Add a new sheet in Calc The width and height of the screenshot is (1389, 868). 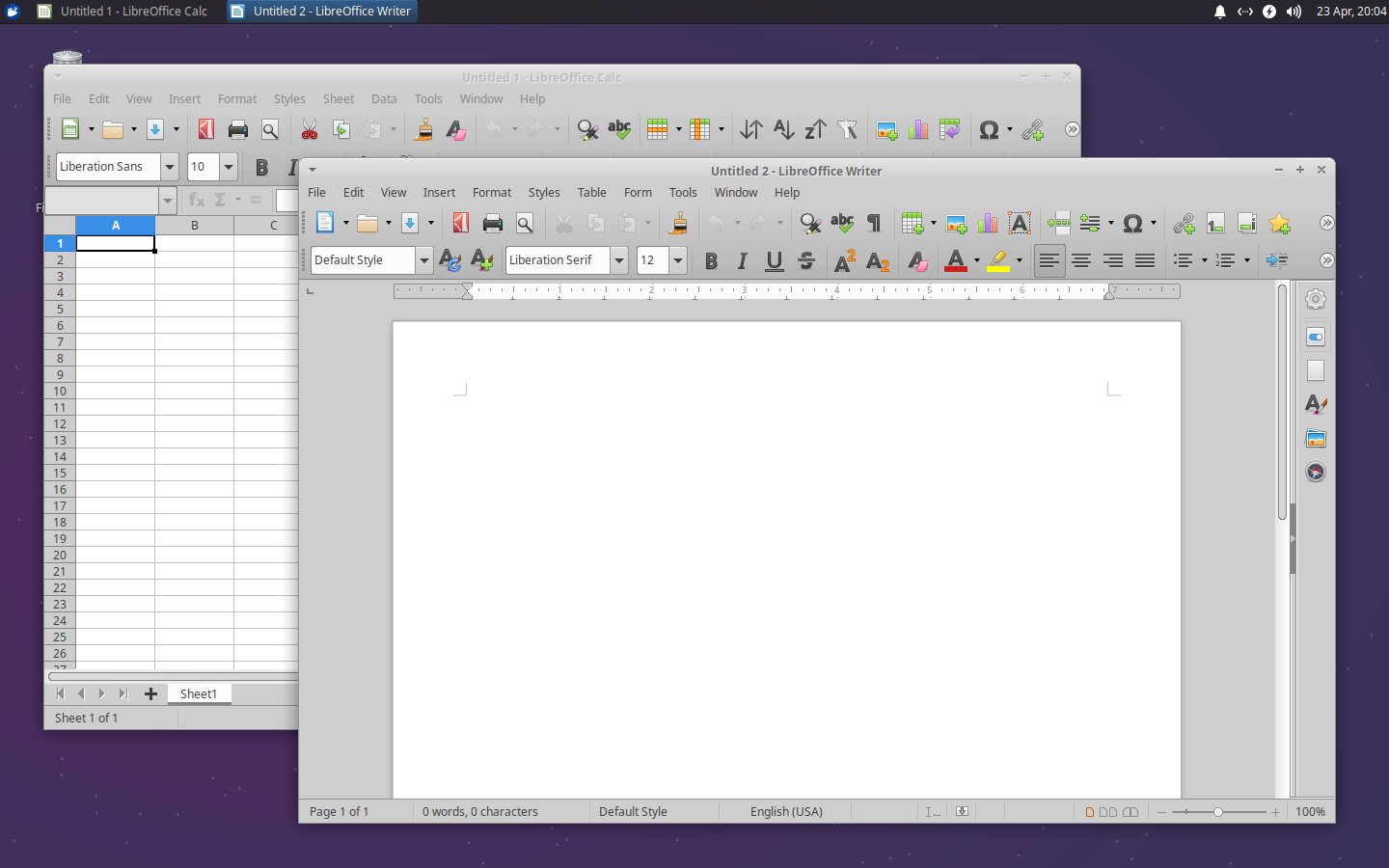pyautogui.click(x=150, y=693)
